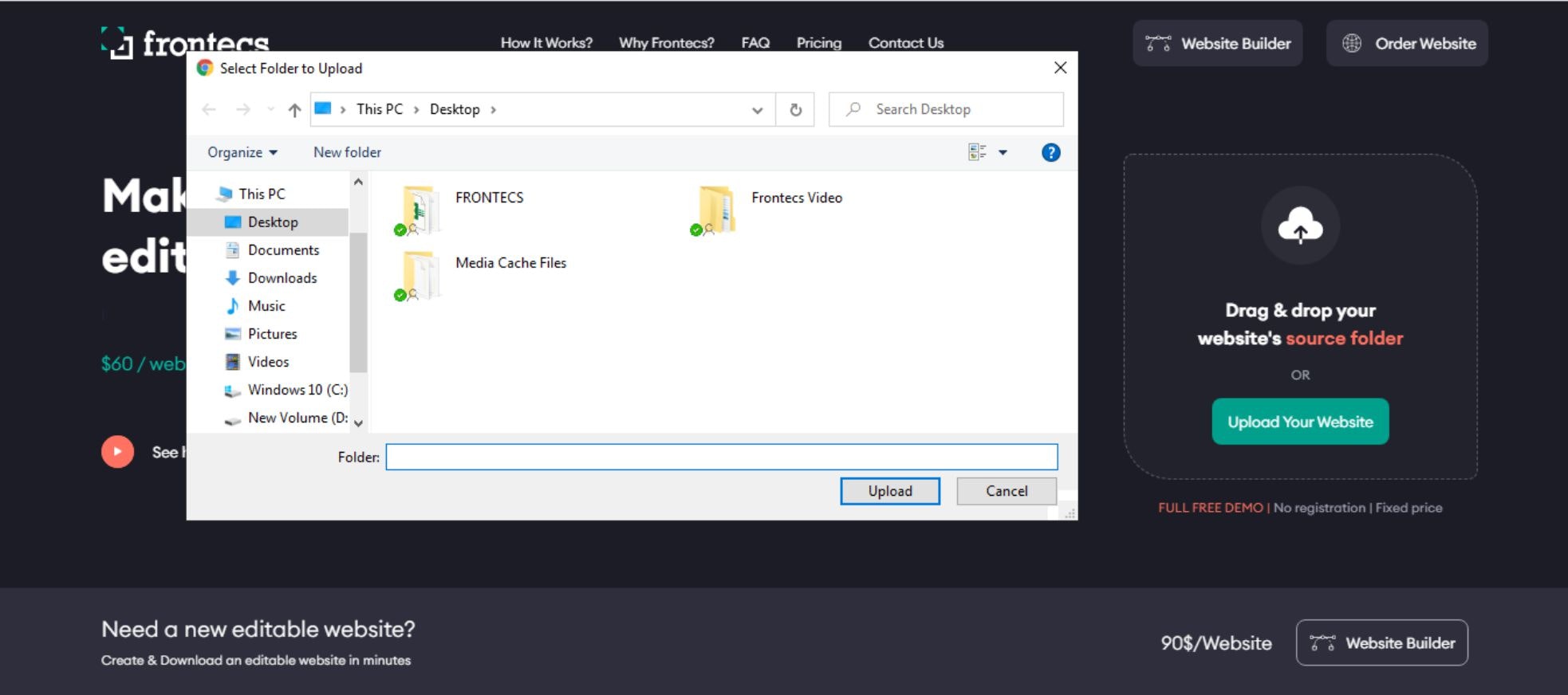Open the view options dropdown arrow

[1003, 152]
